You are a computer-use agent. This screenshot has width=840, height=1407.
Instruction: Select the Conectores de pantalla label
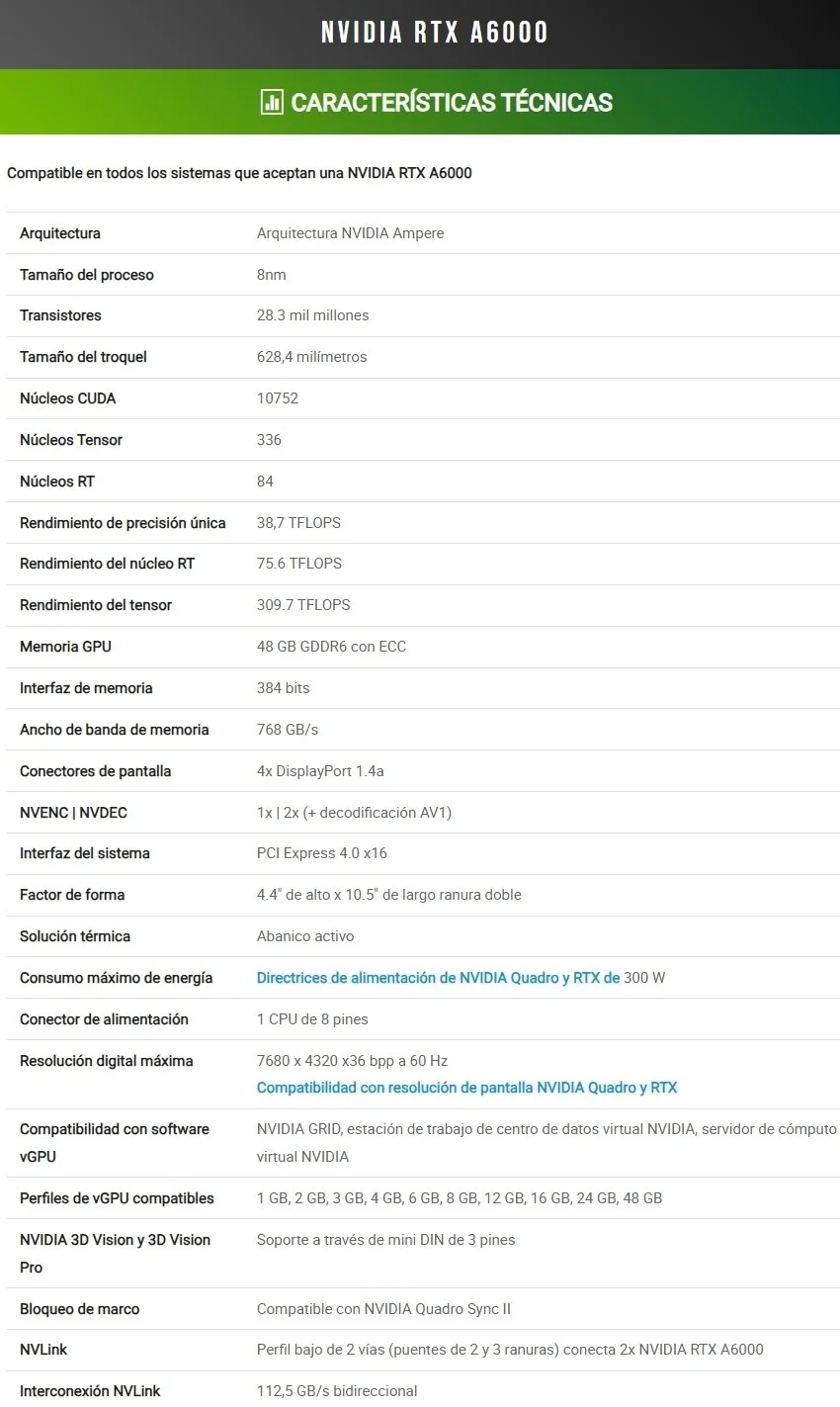(95, 771)
